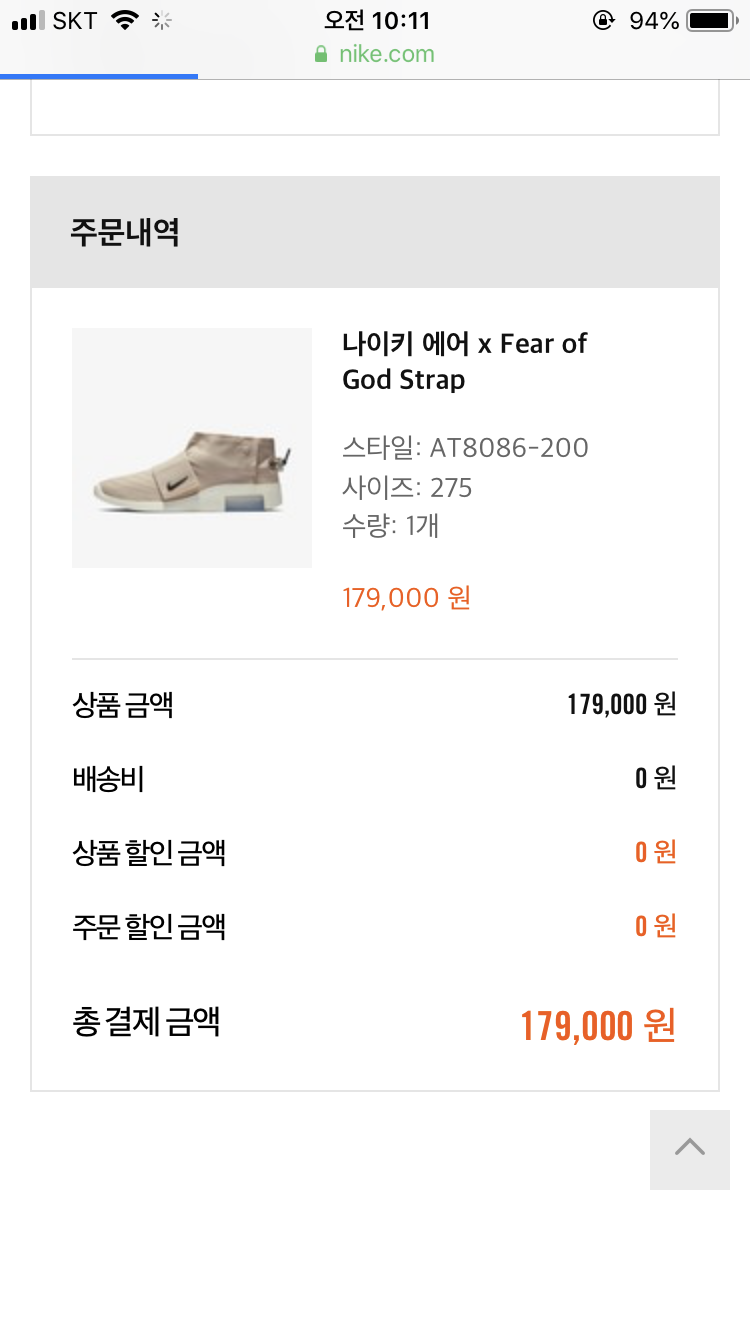Tap the orange 179,000 원 product price
750x1334 pixels.
coord(406,598)
